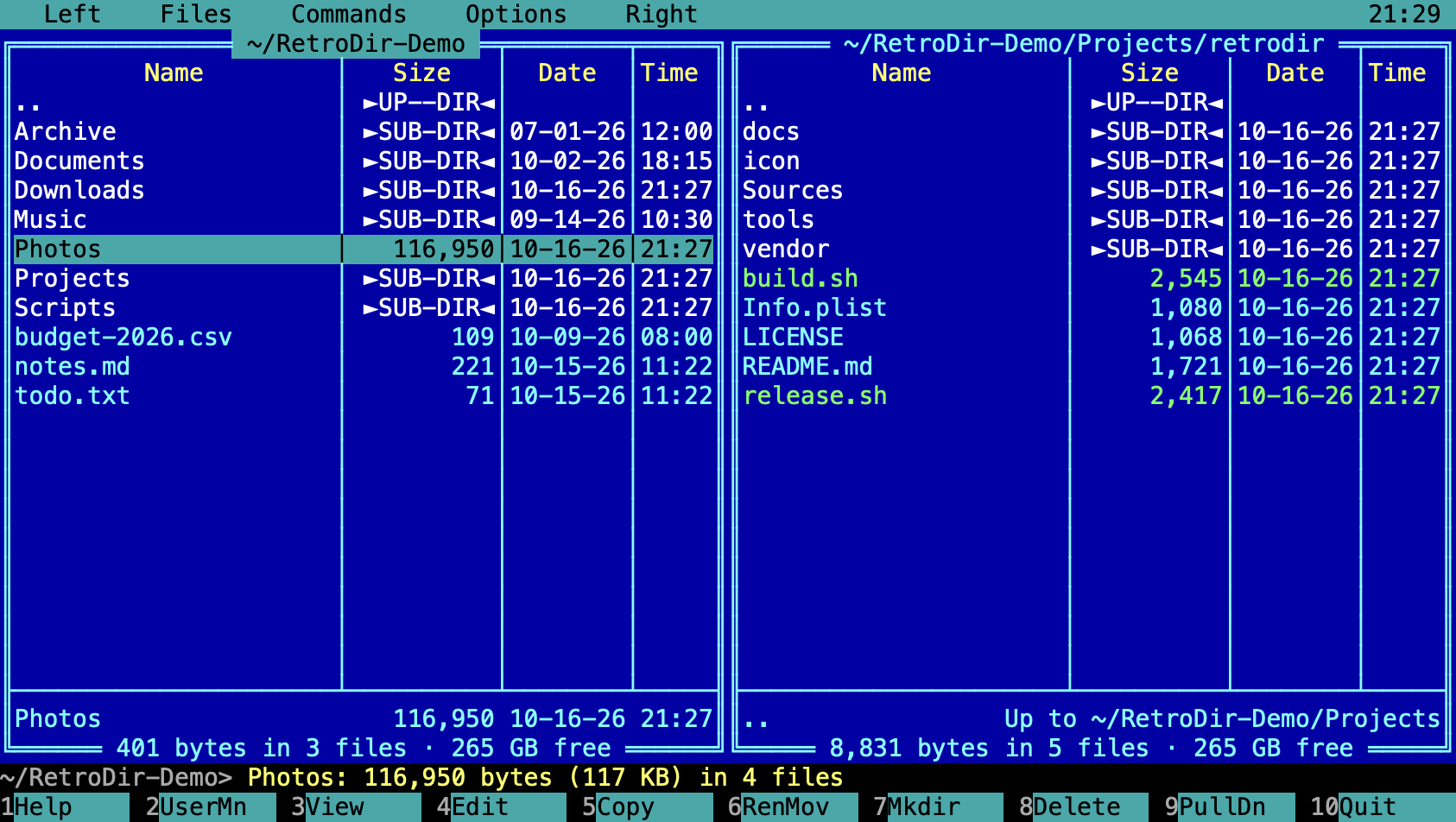This screenshot has height=822, width=1456.
Task: Click the 7Mkdir function key
Action: tap(939, 806)
